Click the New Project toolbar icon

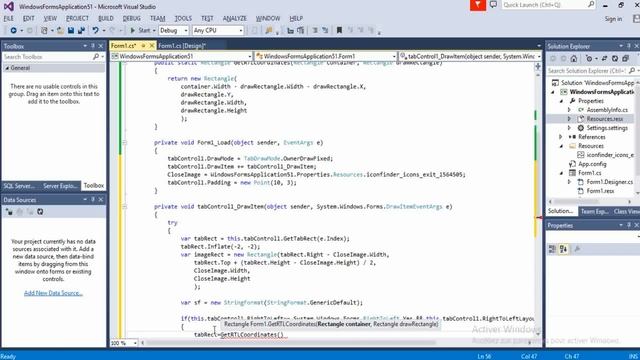[44, 31]
